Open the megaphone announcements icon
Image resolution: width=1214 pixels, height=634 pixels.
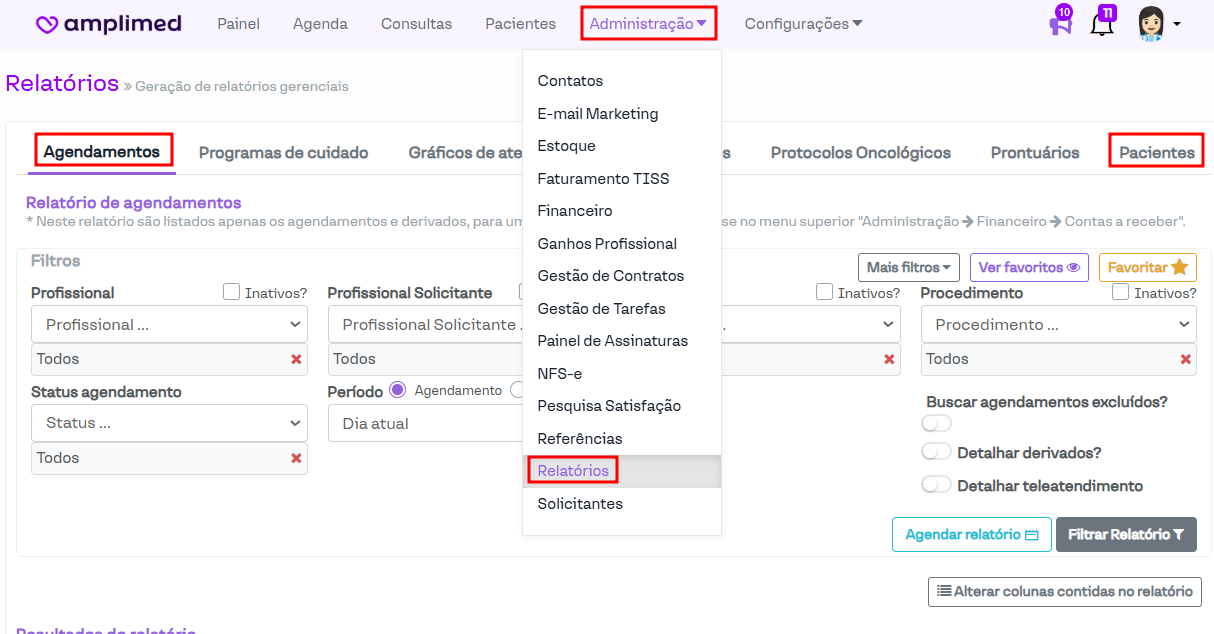pos(1059,24)
